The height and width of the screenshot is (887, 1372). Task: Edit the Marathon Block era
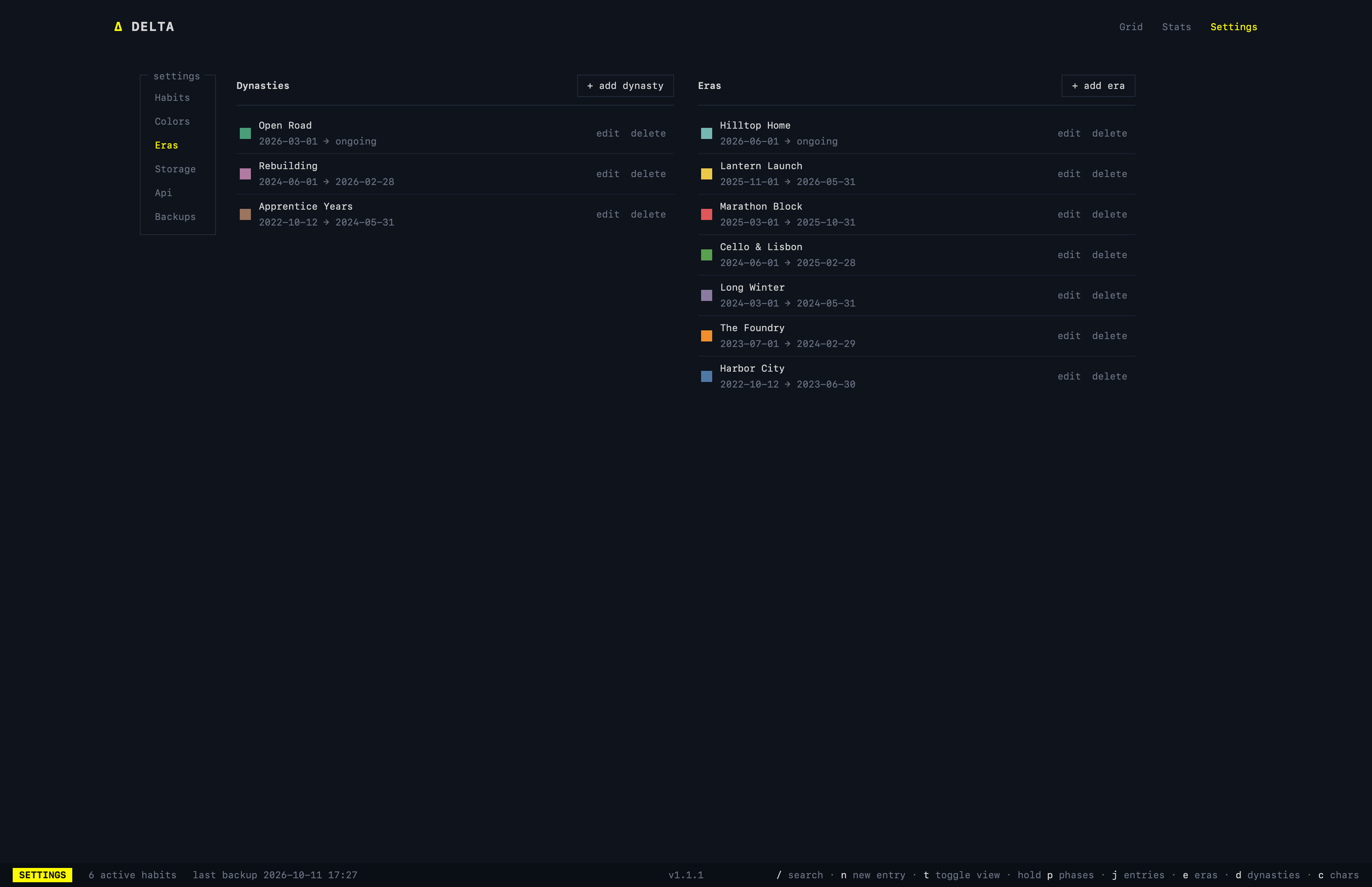(1069, 214)
